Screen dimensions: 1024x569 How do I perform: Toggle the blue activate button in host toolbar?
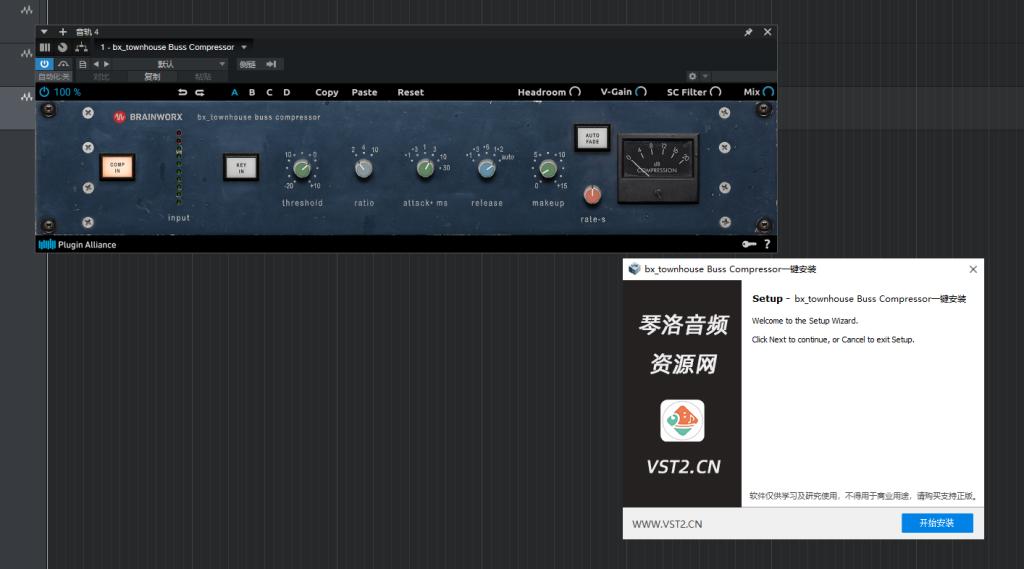[44, 64]
